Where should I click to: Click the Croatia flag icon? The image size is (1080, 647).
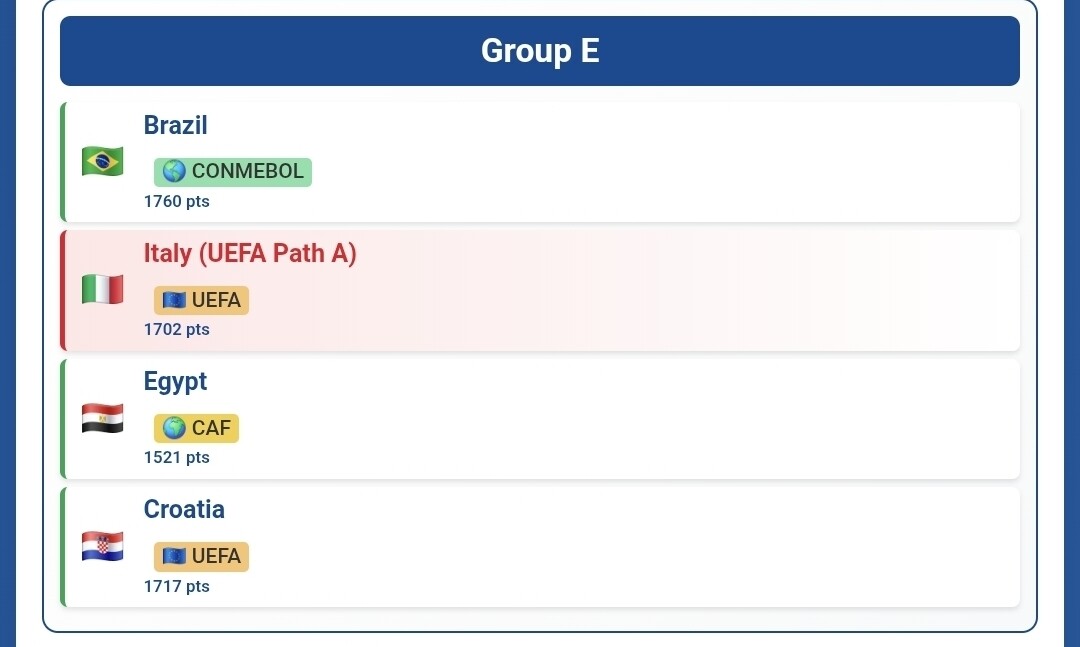[x=102, y=546]
